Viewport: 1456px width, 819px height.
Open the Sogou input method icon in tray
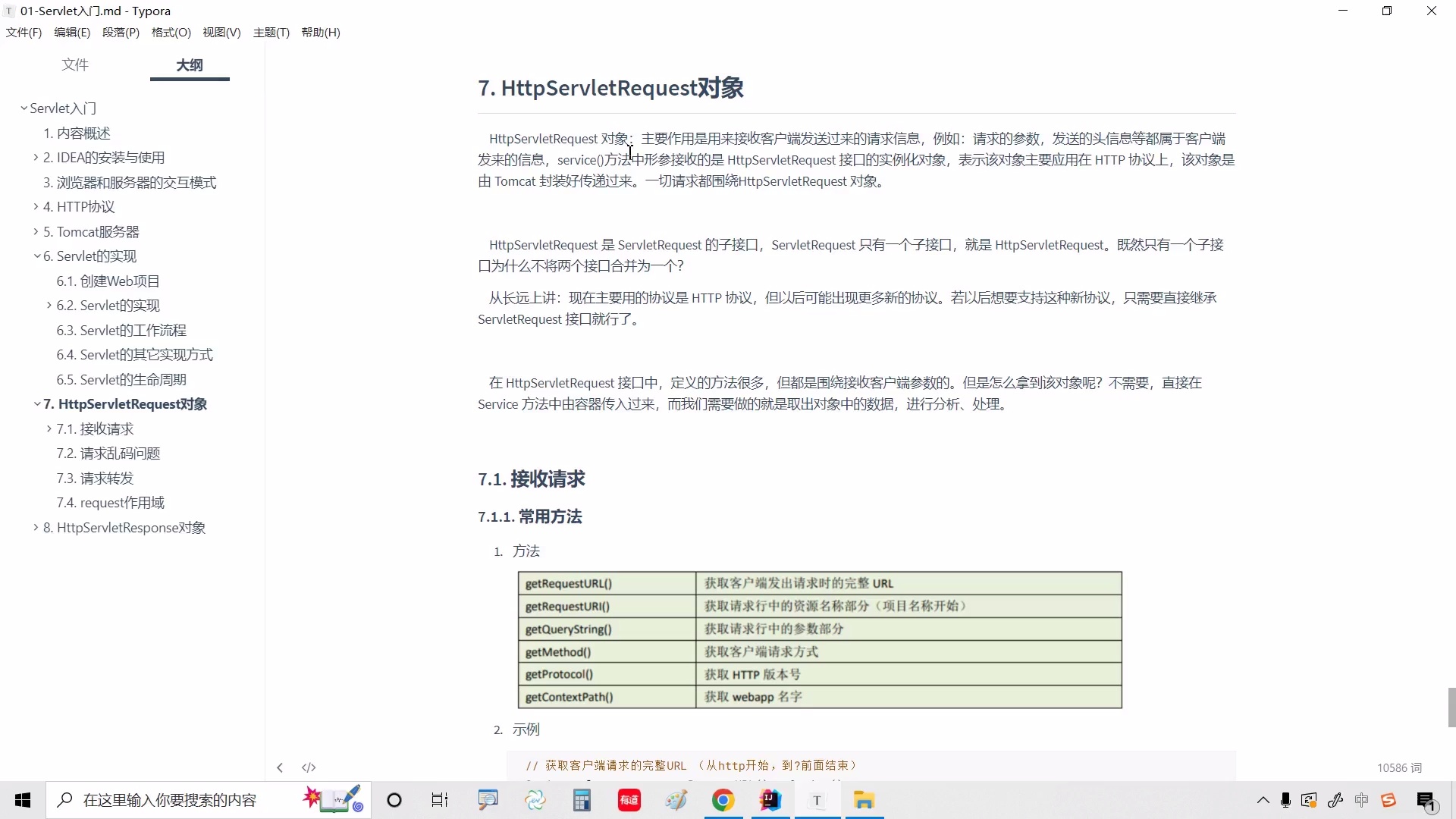tap(1388, 800)
